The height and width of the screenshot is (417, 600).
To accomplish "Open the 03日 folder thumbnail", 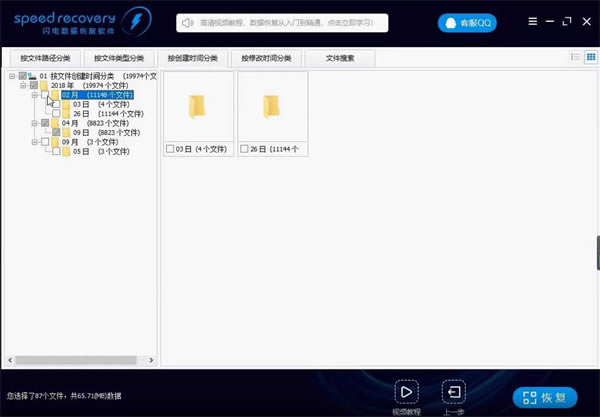I will tap(198, 106).
